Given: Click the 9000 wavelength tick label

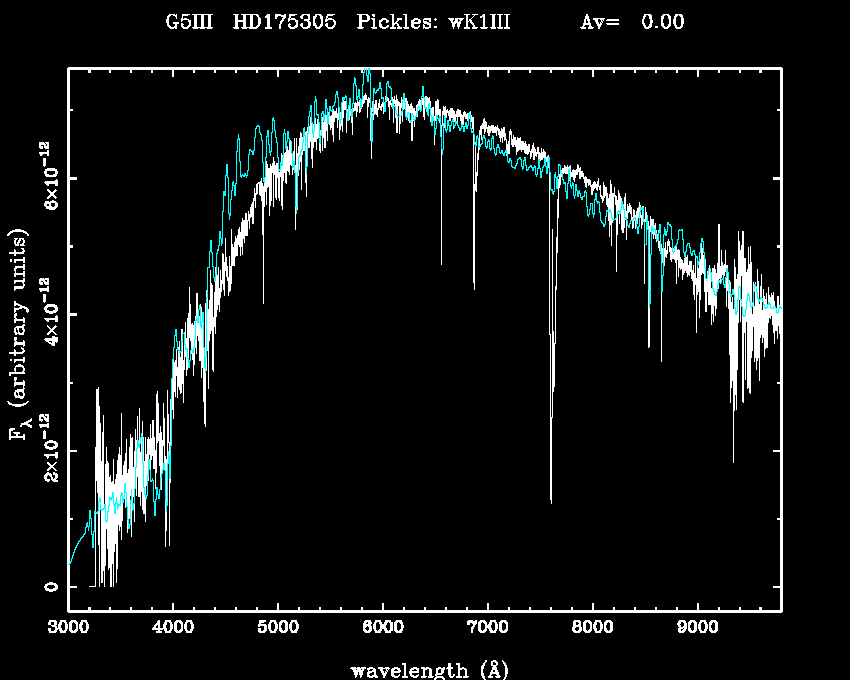Looking at the screenshot, I should [697, 629].
